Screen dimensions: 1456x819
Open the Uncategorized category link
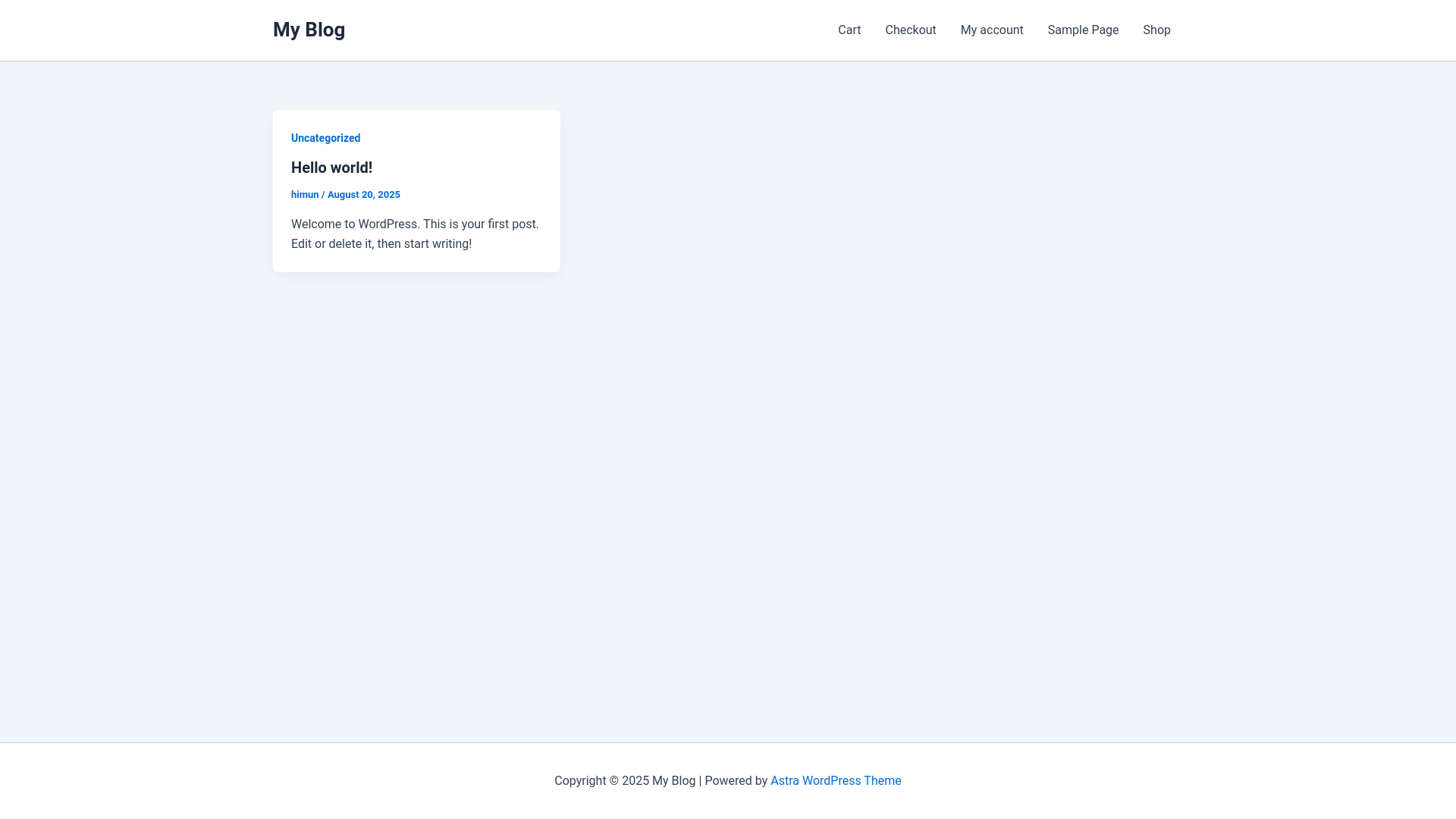[325, 138]
